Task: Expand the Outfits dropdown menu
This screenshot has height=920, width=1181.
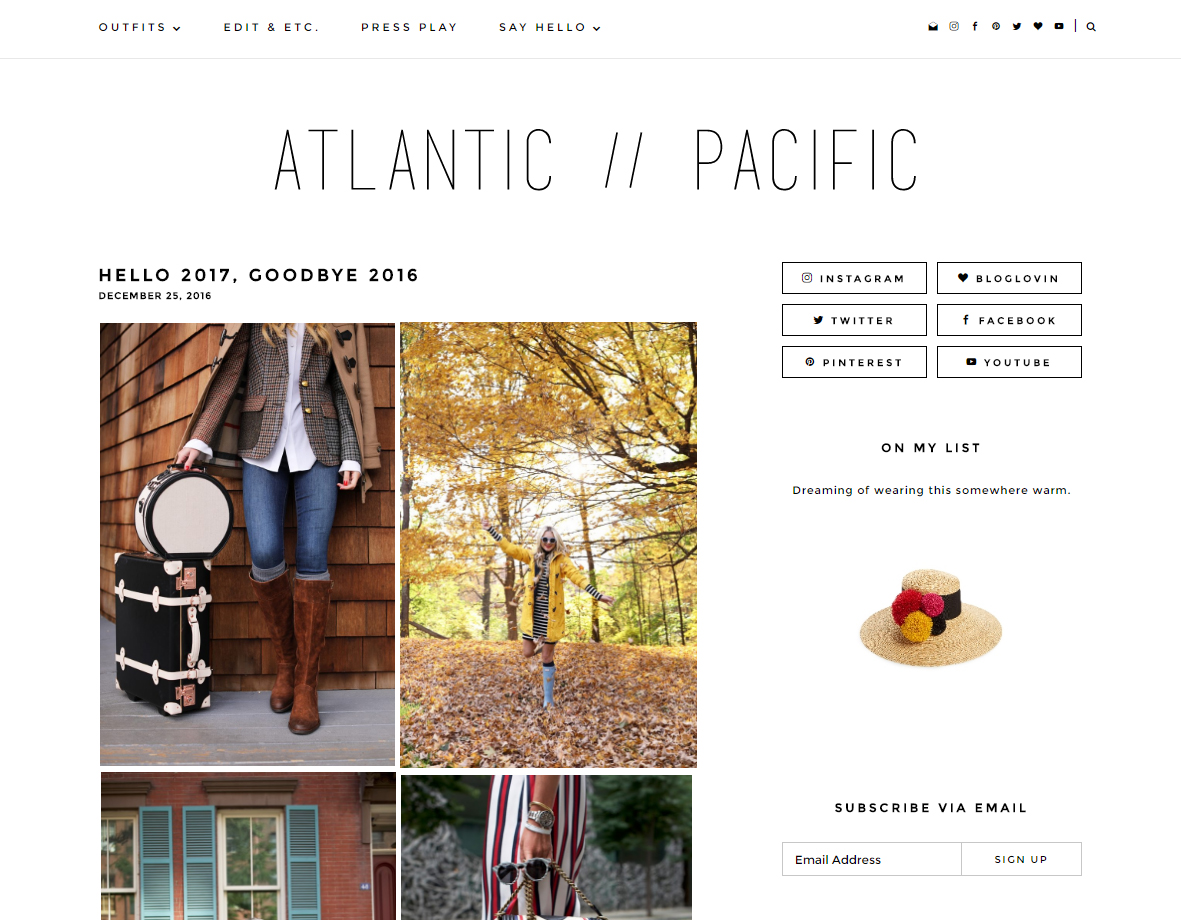Action: click(139, 27)
